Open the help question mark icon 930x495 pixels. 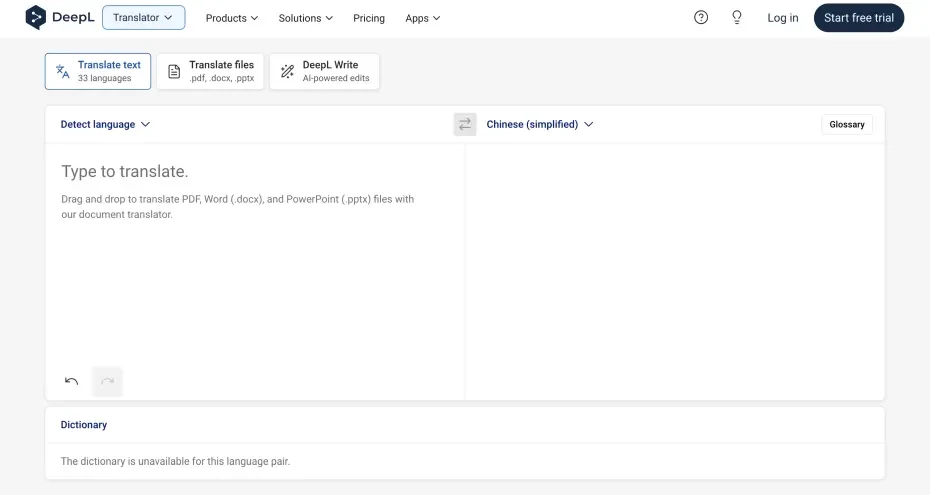pos(701,17)
